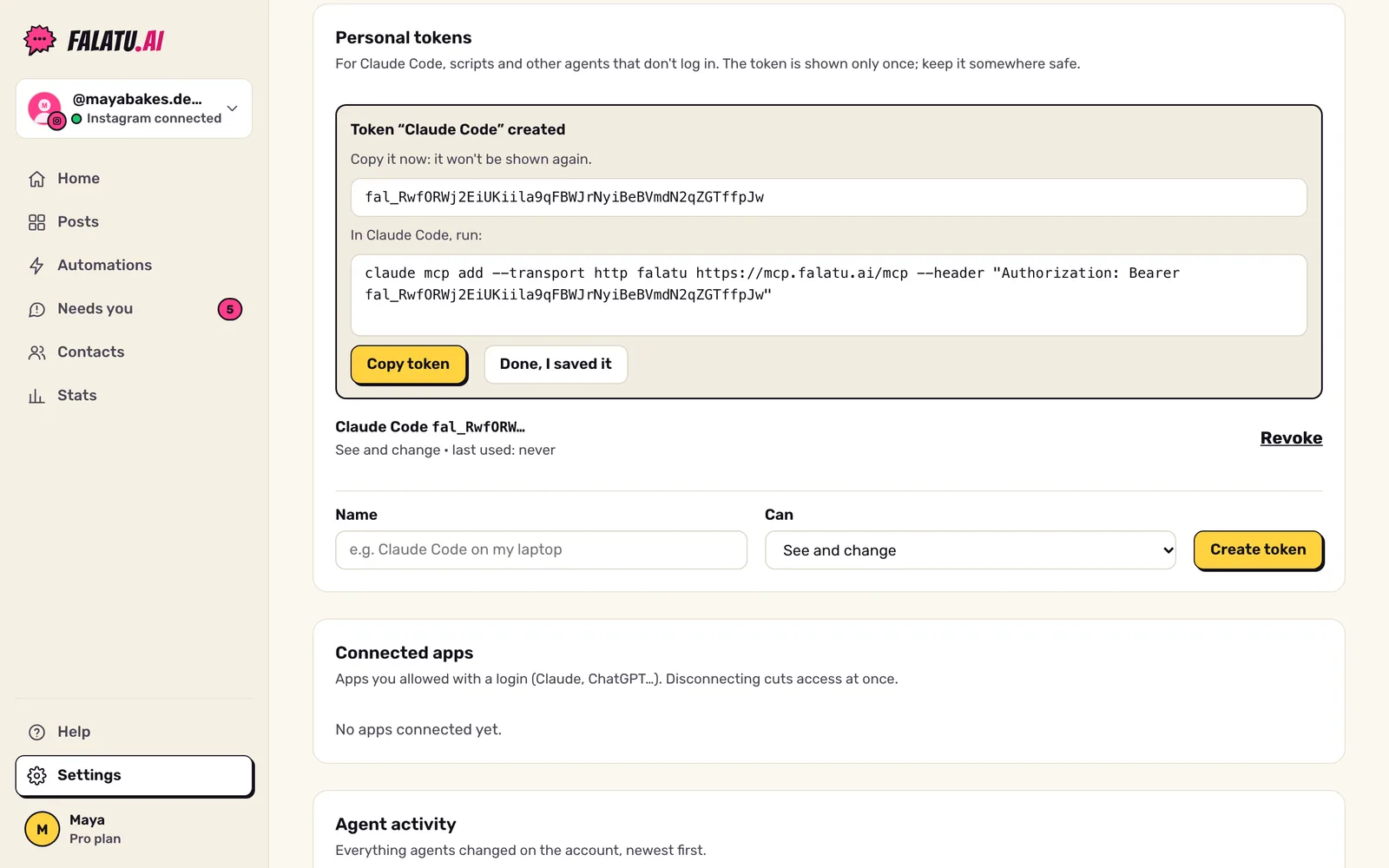Click the Maya profile avatar
The height and width of the screenshot is (868, 1389).
coord(42,829)
